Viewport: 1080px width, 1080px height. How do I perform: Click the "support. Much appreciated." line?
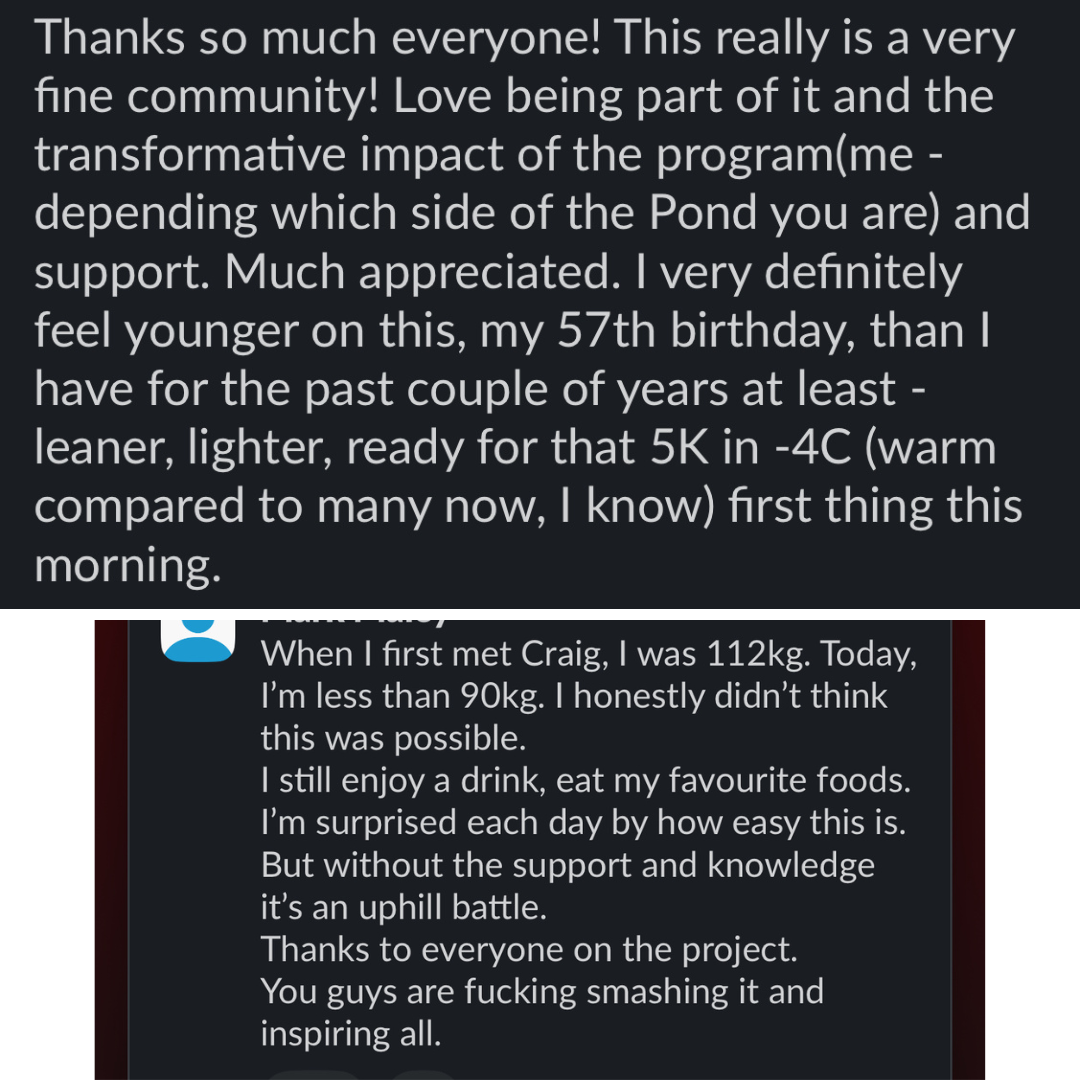click(x=498, y=272)
